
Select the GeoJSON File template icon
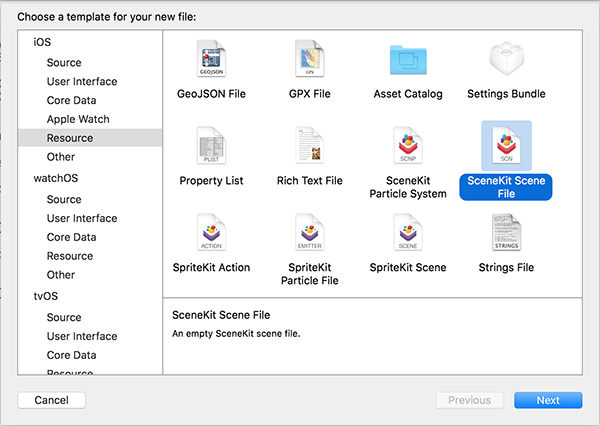(x=211, y=59)
